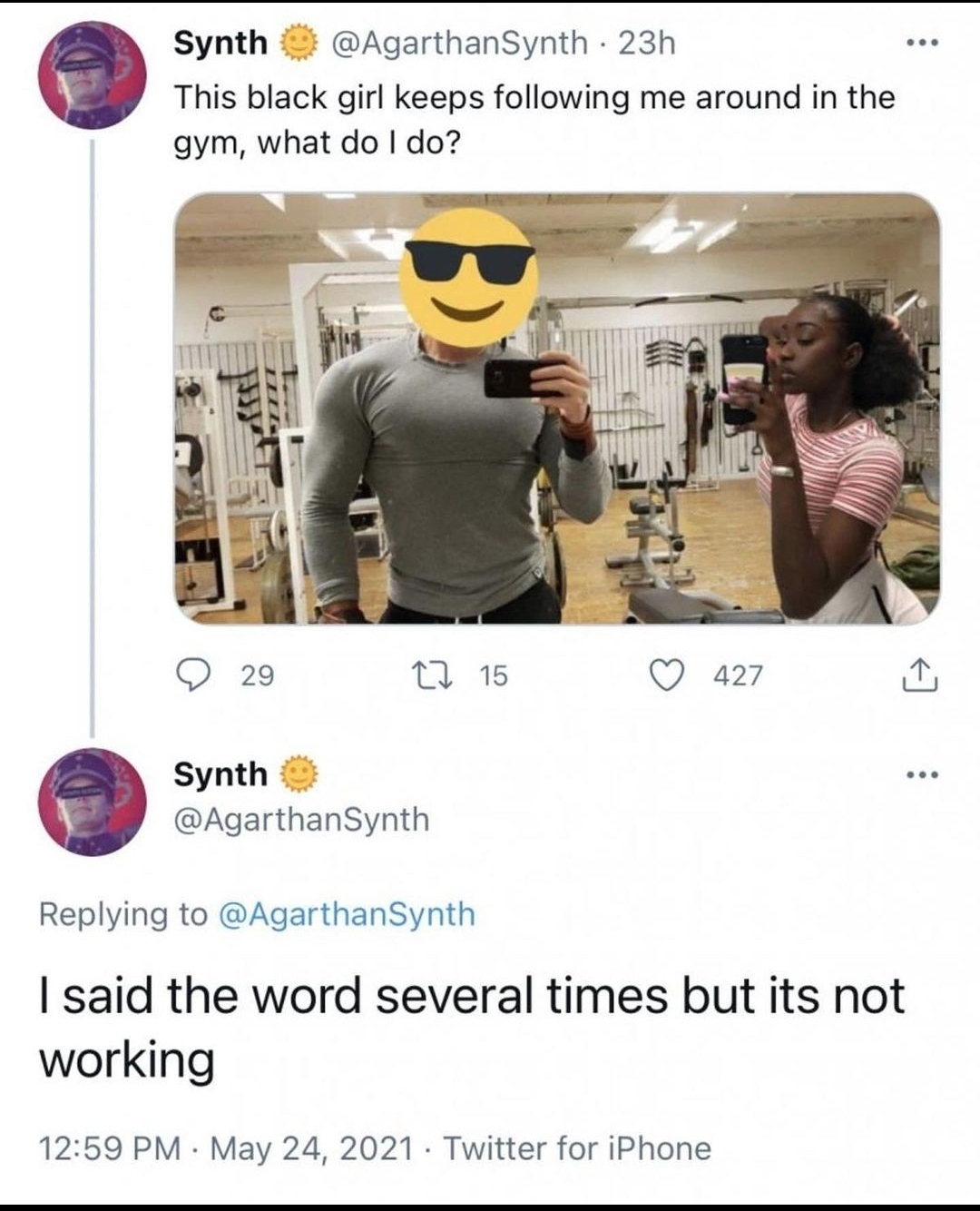Open three-dot menu on reply tweet

click(x=920, y=774)
